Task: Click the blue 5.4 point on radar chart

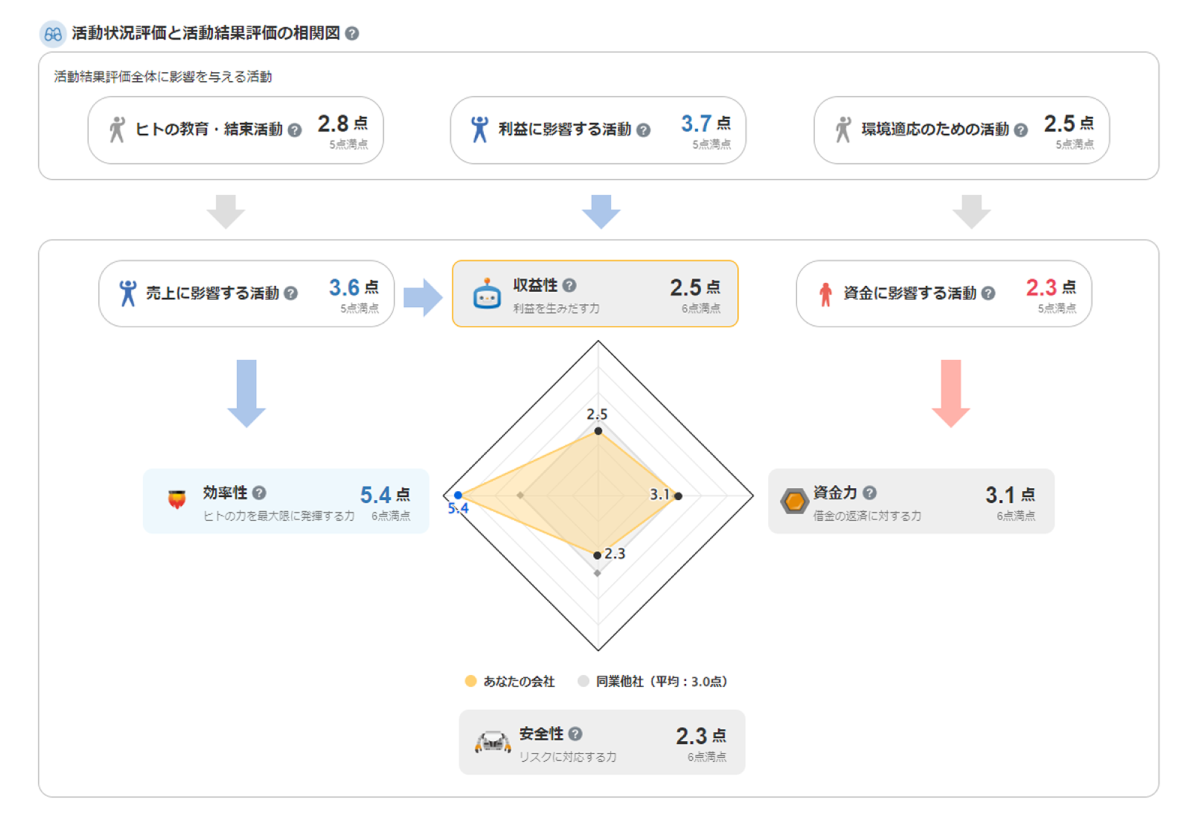Action: pyautogui.click(x=458, y=496)
